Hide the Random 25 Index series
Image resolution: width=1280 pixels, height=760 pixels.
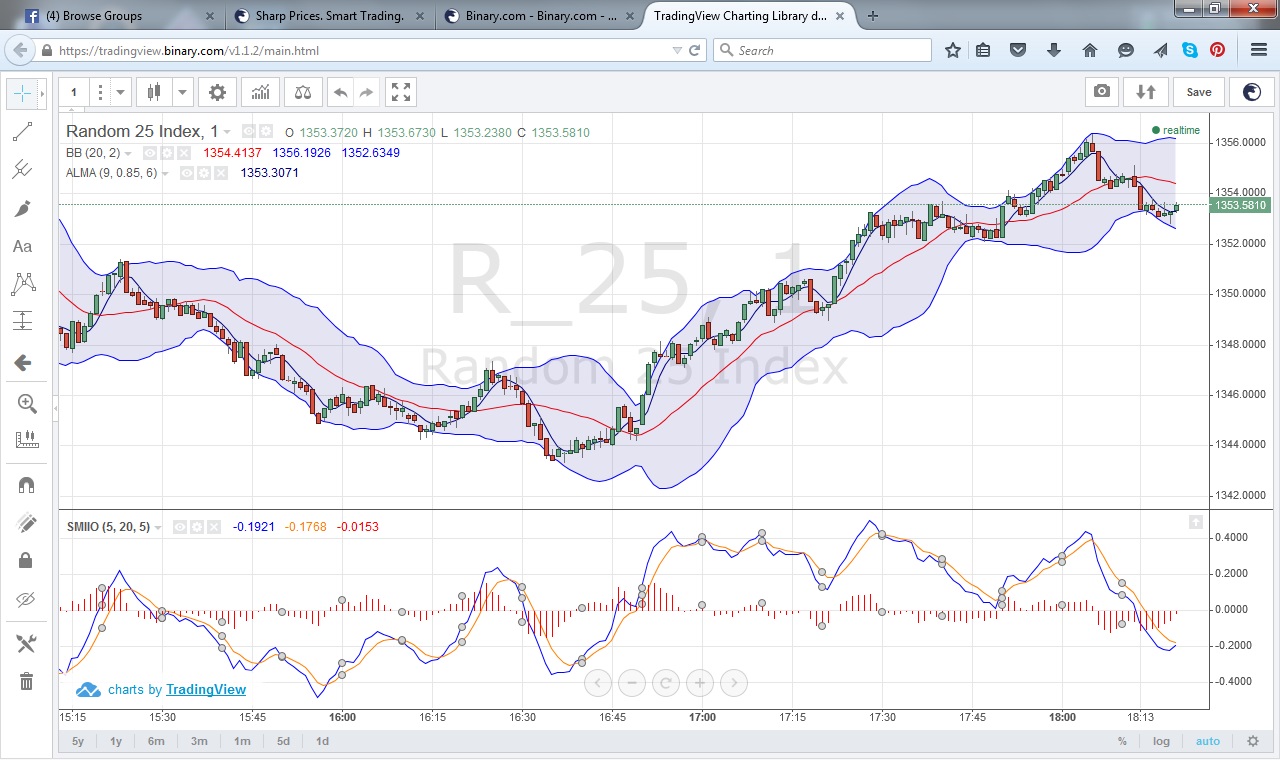tap(250, 131)
